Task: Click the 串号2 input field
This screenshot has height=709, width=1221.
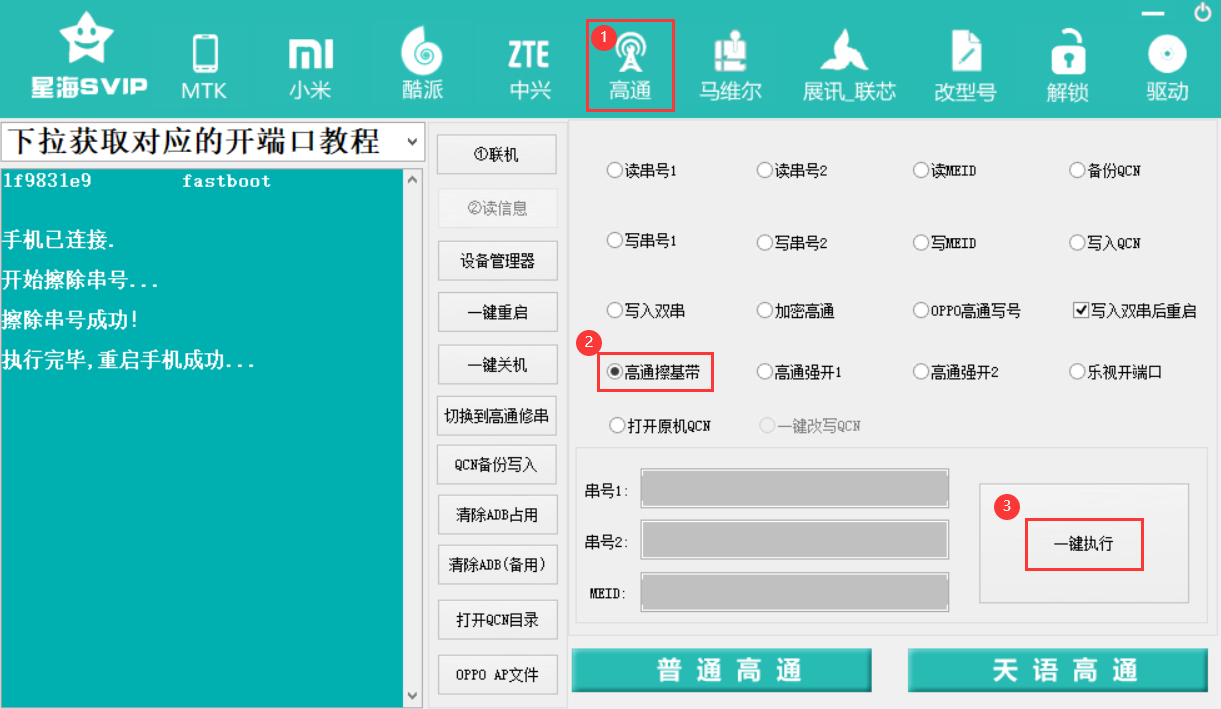Action: click(x=795, y=540)
